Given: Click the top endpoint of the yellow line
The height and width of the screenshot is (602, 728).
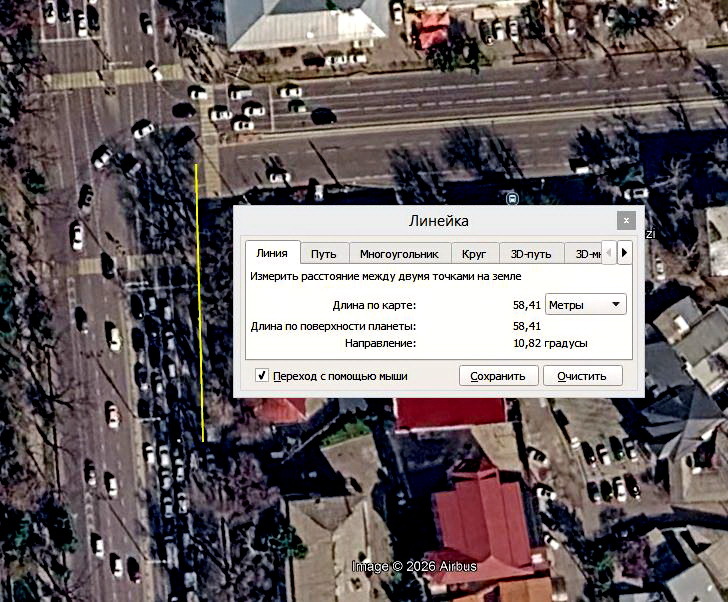Looking at the screenshot, I should [x=196, y=164].
